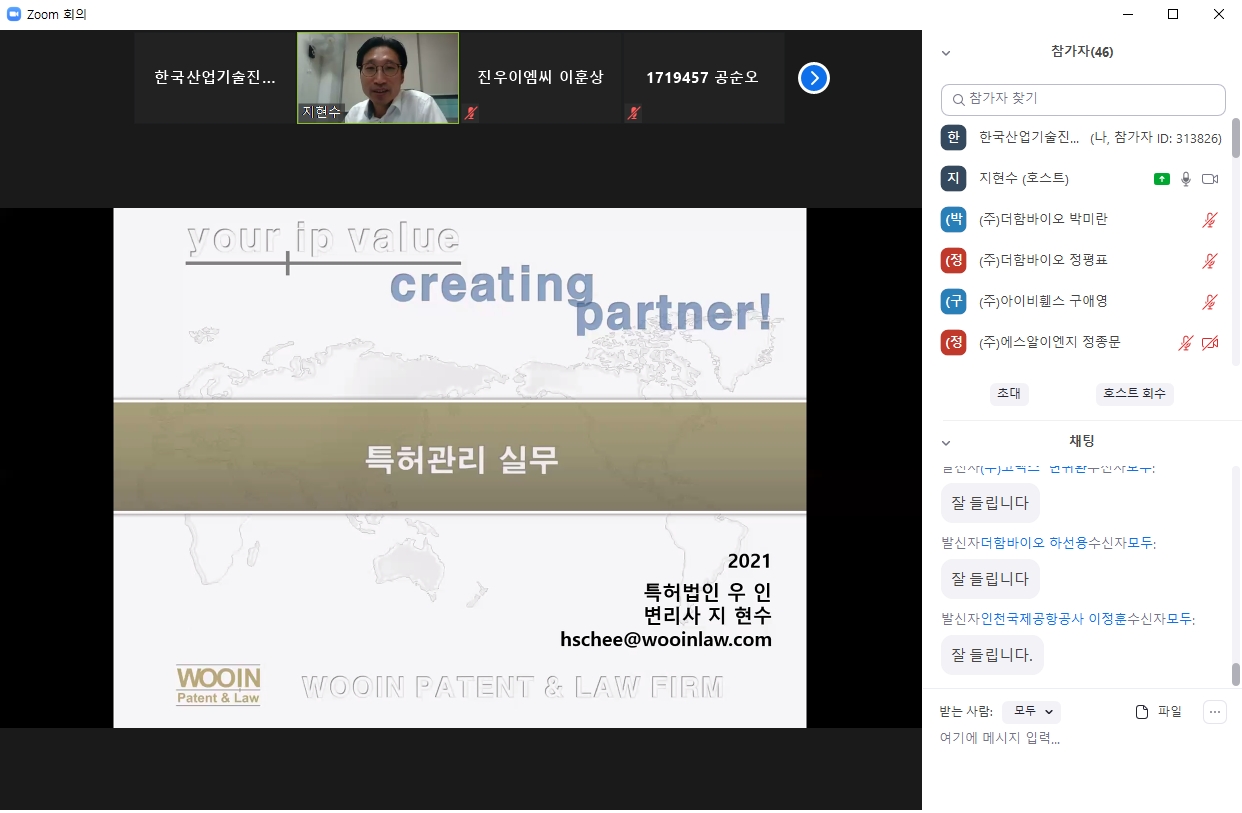Click muted mic icon for (주)더함바이오 정평표
1242x813 pixels.
(x=1210, y=261)
